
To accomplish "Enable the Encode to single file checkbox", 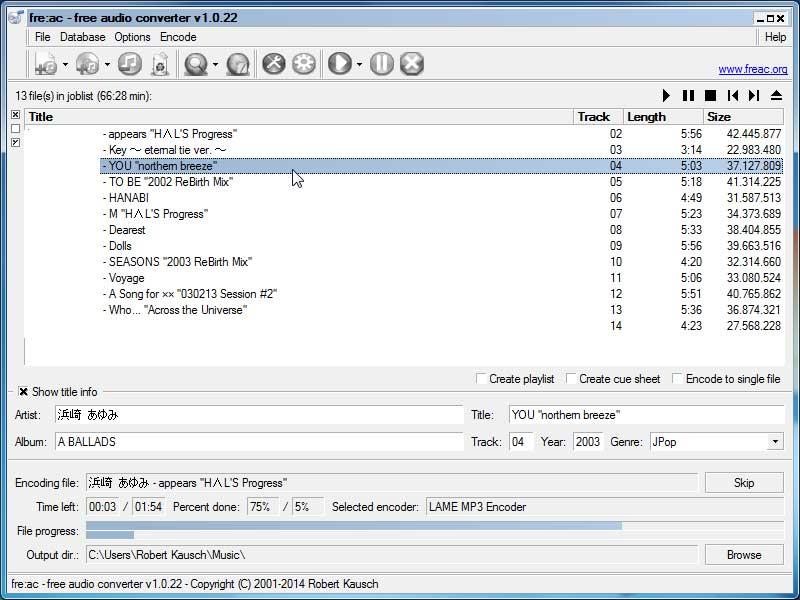I will coord(677,379).
